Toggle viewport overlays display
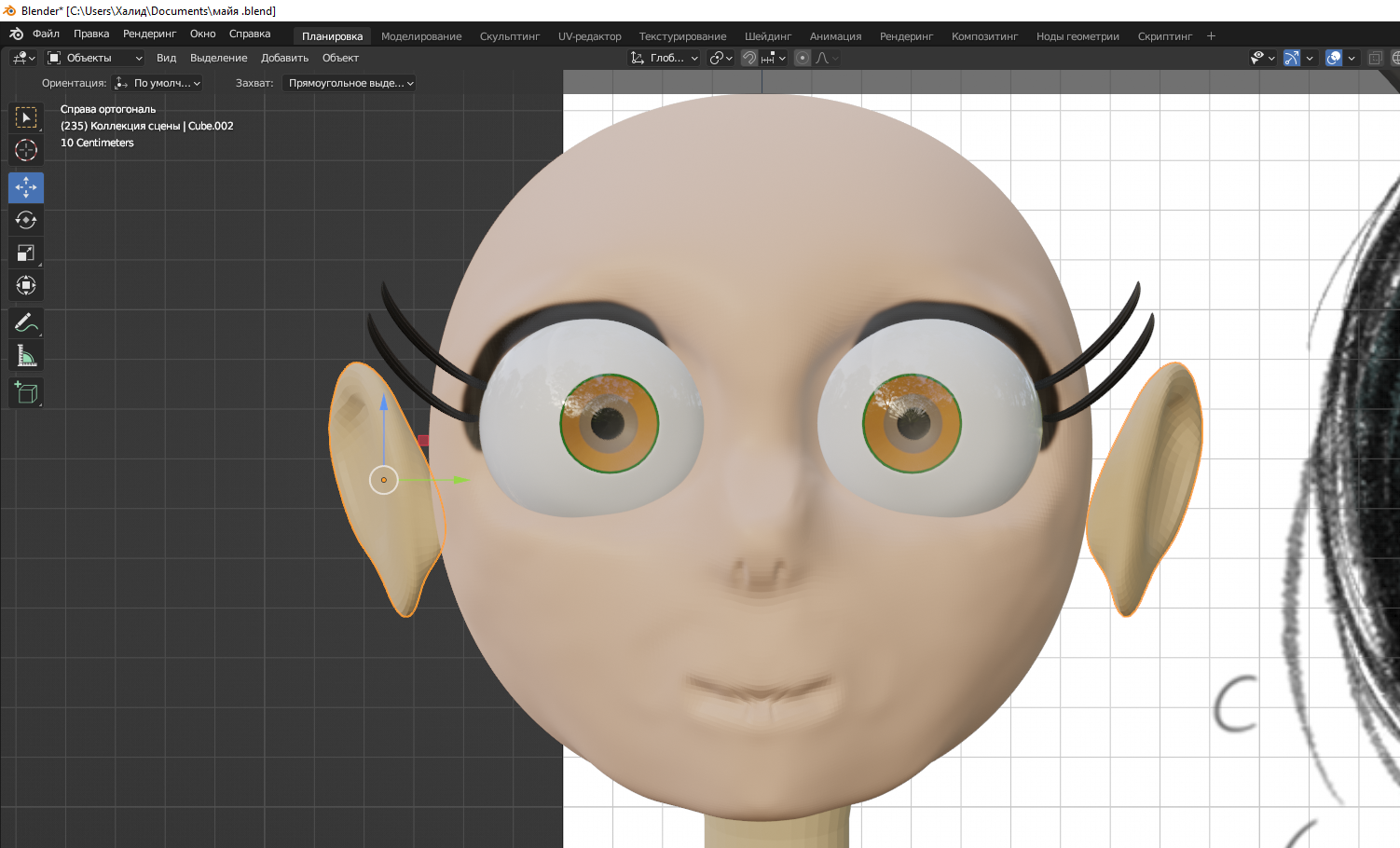Screen dimensions: 1400x848 [x=1334, y=58]
